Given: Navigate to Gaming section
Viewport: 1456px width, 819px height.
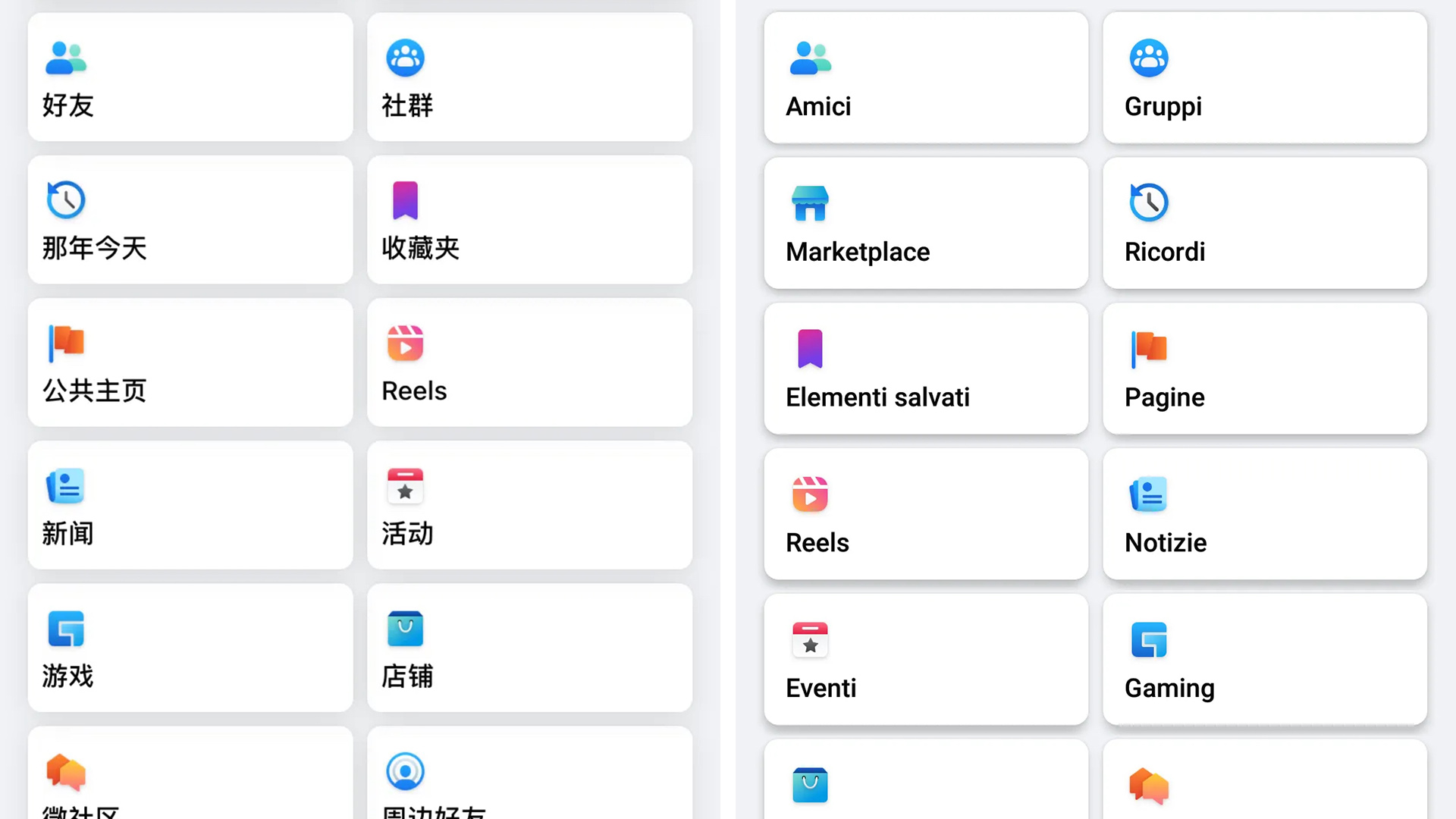Looking at the screenshot, I should (x=1264, y=661).
